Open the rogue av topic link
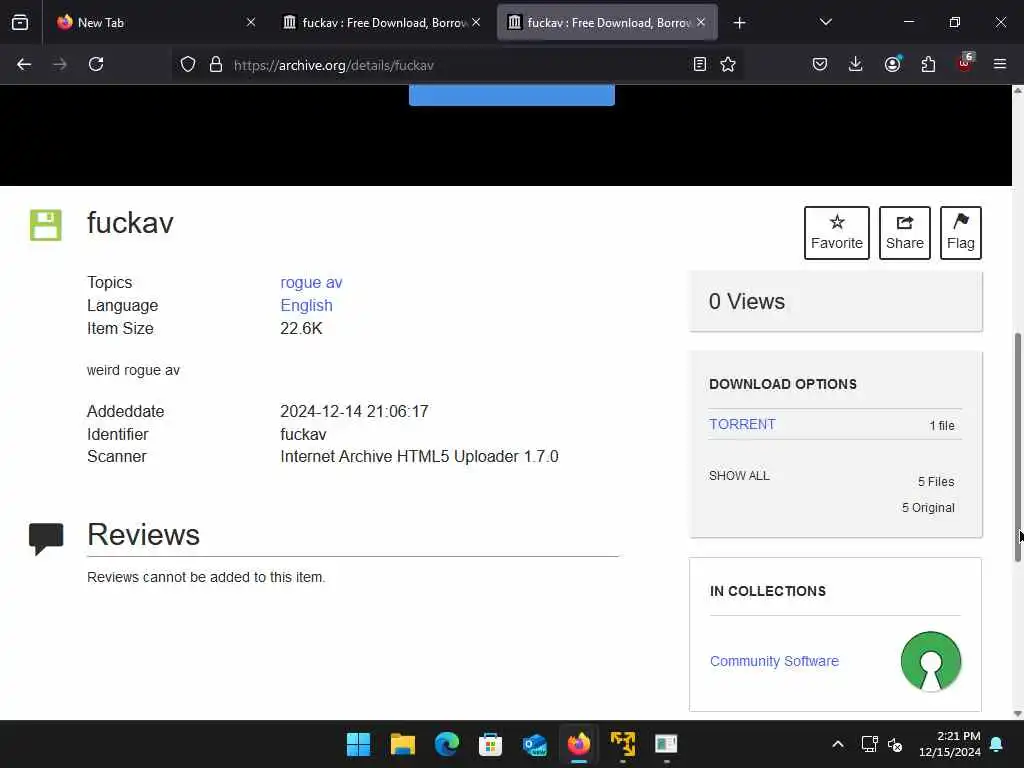 [x=311, y=282]
